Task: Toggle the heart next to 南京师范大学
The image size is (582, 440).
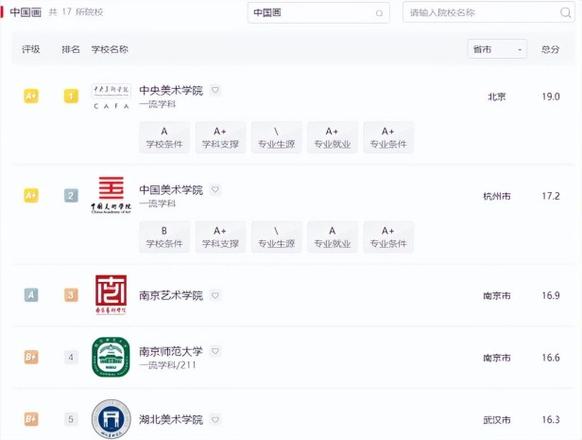Action: [x=215, y=351]
